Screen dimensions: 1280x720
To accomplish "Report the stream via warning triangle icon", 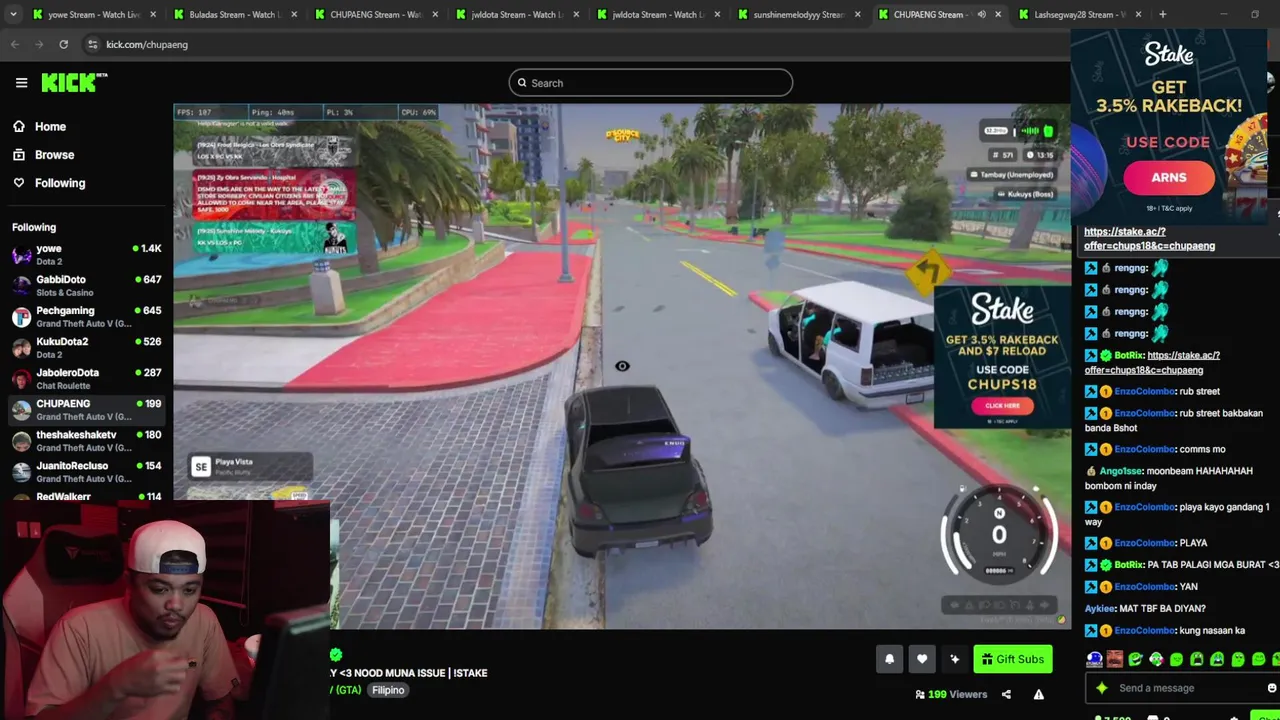I will [1038, 694].
